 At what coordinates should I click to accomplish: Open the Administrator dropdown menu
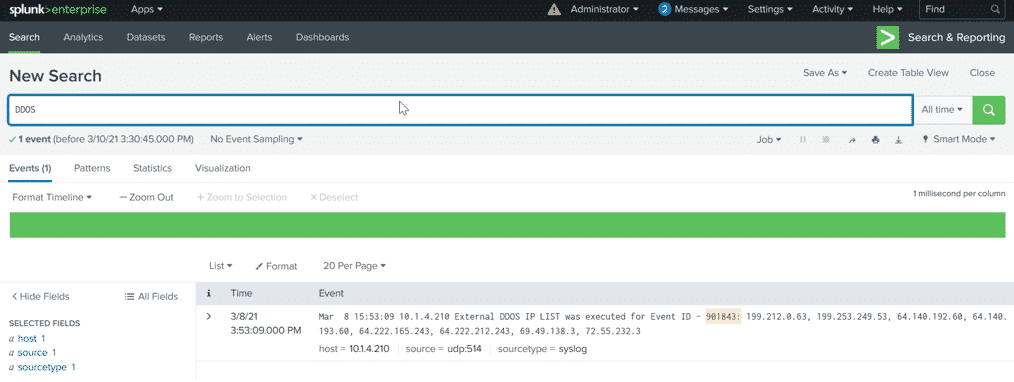pyautogui.click(x=604, y=9)
